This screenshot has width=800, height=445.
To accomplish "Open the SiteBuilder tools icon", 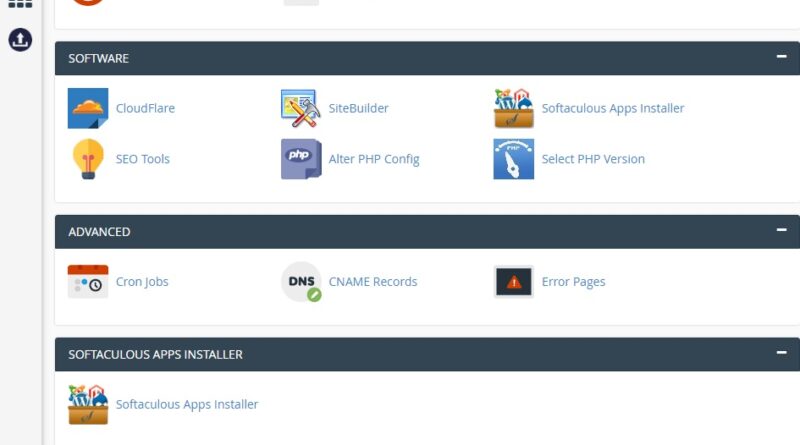I will pyautogui.click(x=300, y=108).
